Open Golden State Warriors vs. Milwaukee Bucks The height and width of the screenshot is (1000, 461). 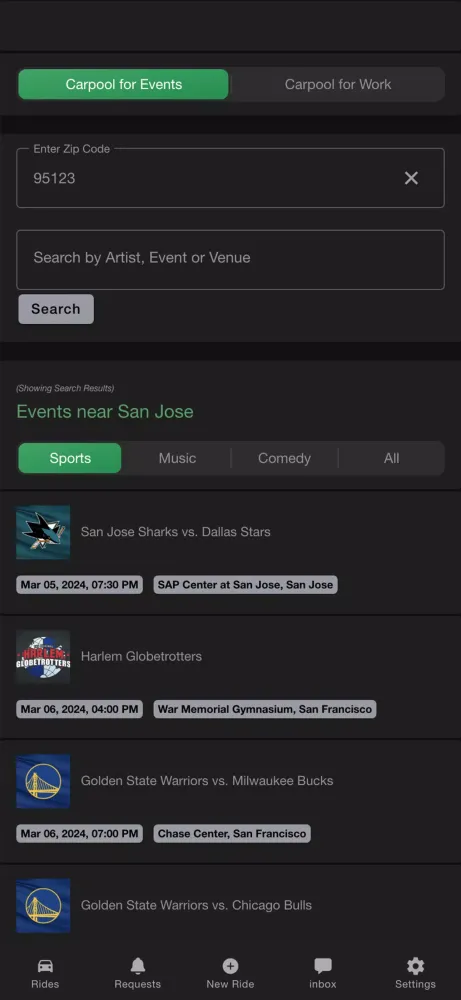coord(207,781)
